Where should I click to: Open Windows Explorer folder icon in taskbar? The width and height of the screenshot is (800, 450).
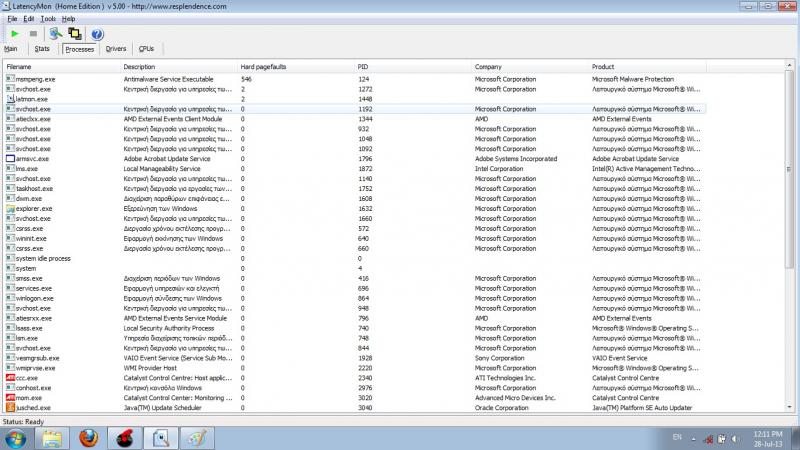(53, 436)
